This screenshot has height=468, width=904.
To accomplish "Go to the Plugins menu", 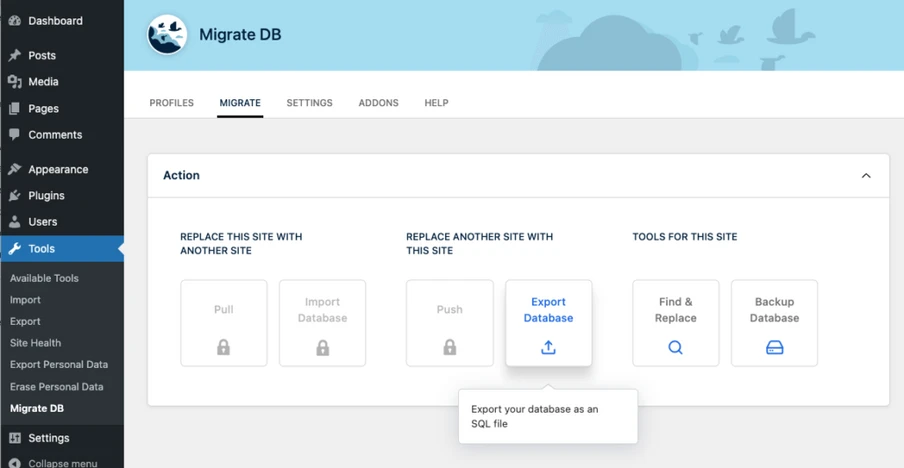I will tap(46, 196).
